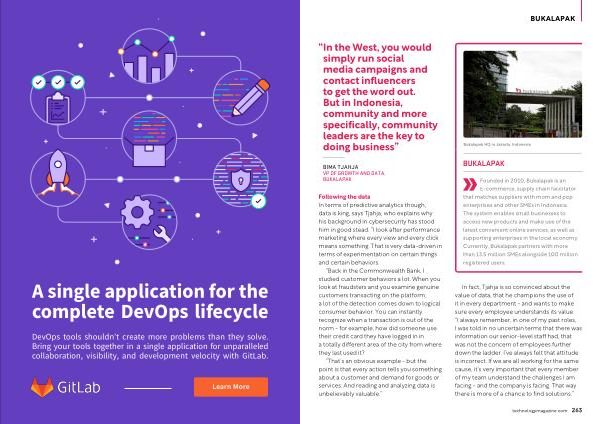The width and height of the screenshot is (600, 424).
Task: Click the sidebar text 'Founded in 2010, Bukalapak'
Action: (x=520, y=222)
